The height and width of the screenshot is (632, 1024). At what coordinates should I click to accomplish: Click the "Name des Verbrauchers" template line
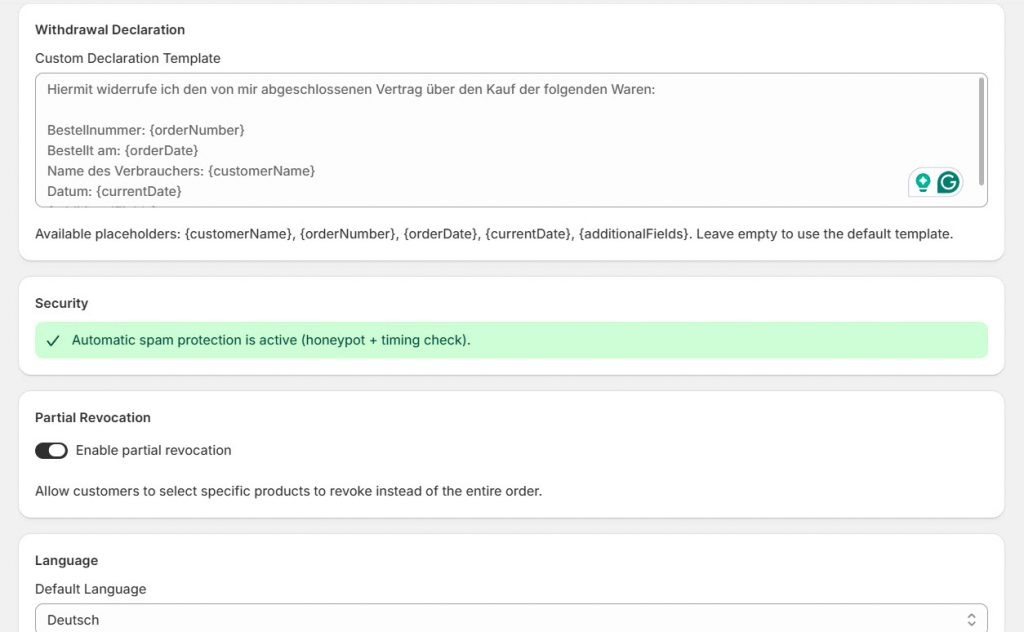tap(181, 171)
